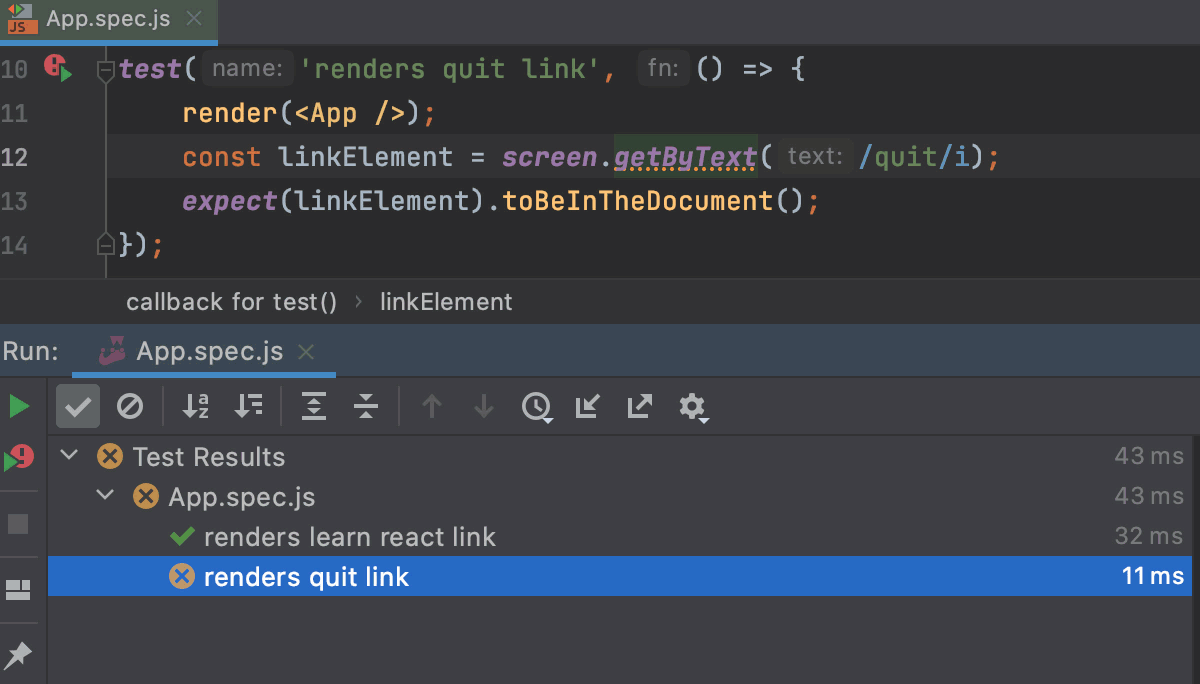Screen dimensions: 1200x684
Task: Click the callback for test() breadcrumb
Action: 231,301
